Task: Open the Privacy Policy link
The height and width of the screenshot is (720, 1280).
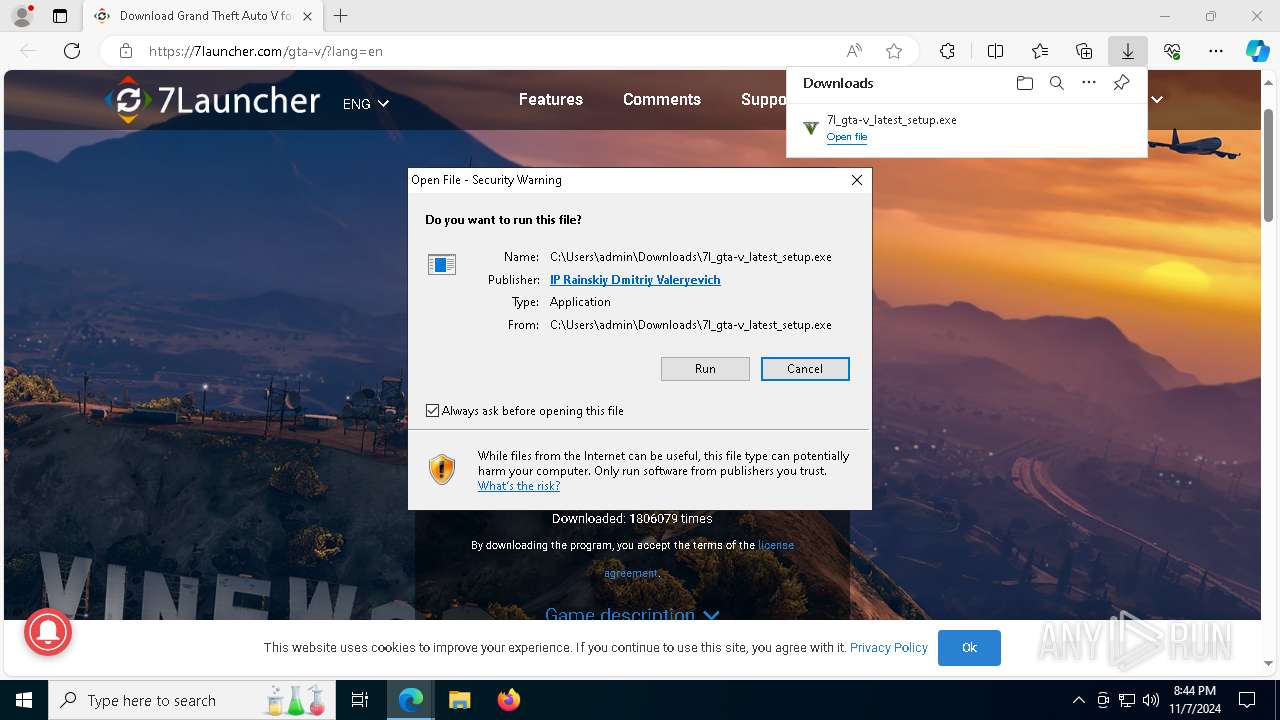Action: [x=889, y=648]
